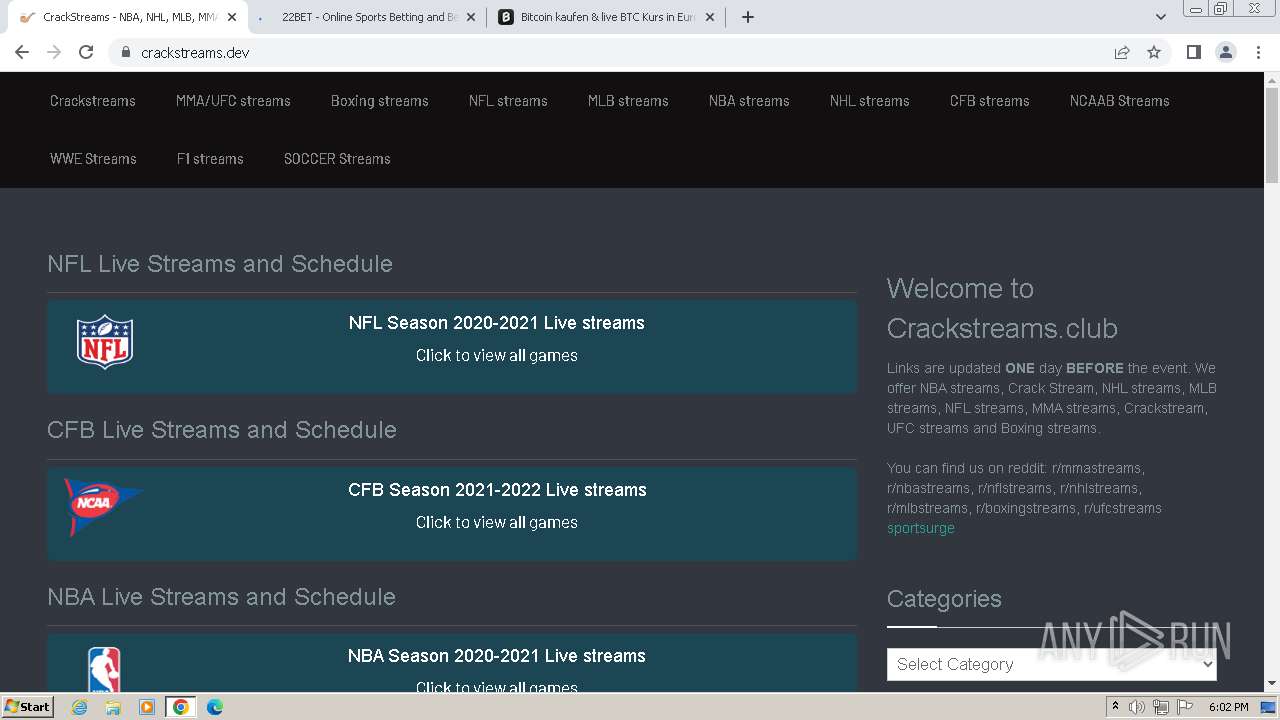1280x720 pixels.
Task: Click scrollbar down arrow
Action: pyautogui.click(x=1272, y=684)
